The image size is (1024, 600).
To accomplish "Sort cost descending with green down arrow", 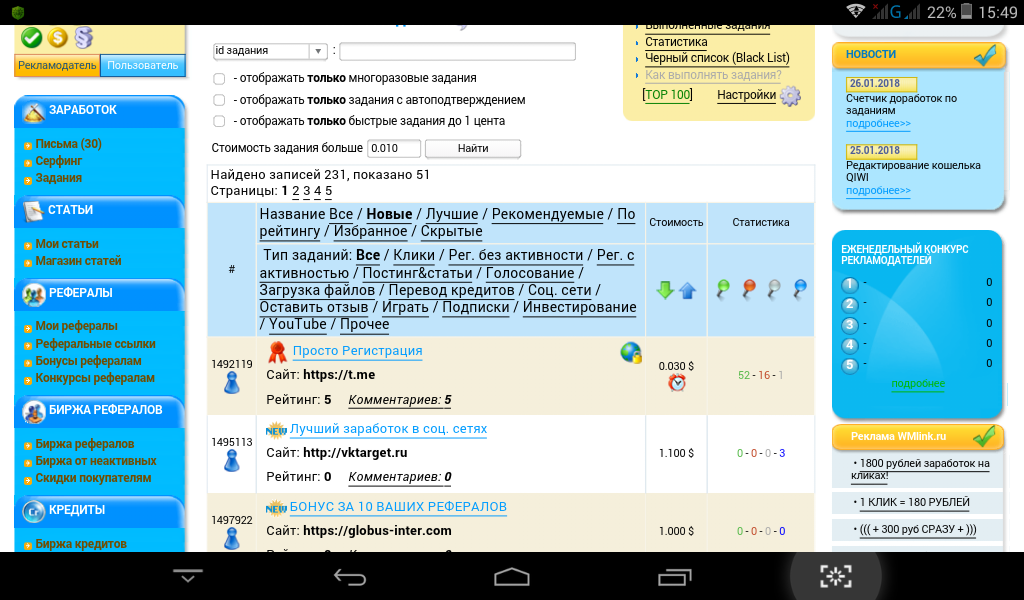I will pyautogui.click(x=665, y=291).
